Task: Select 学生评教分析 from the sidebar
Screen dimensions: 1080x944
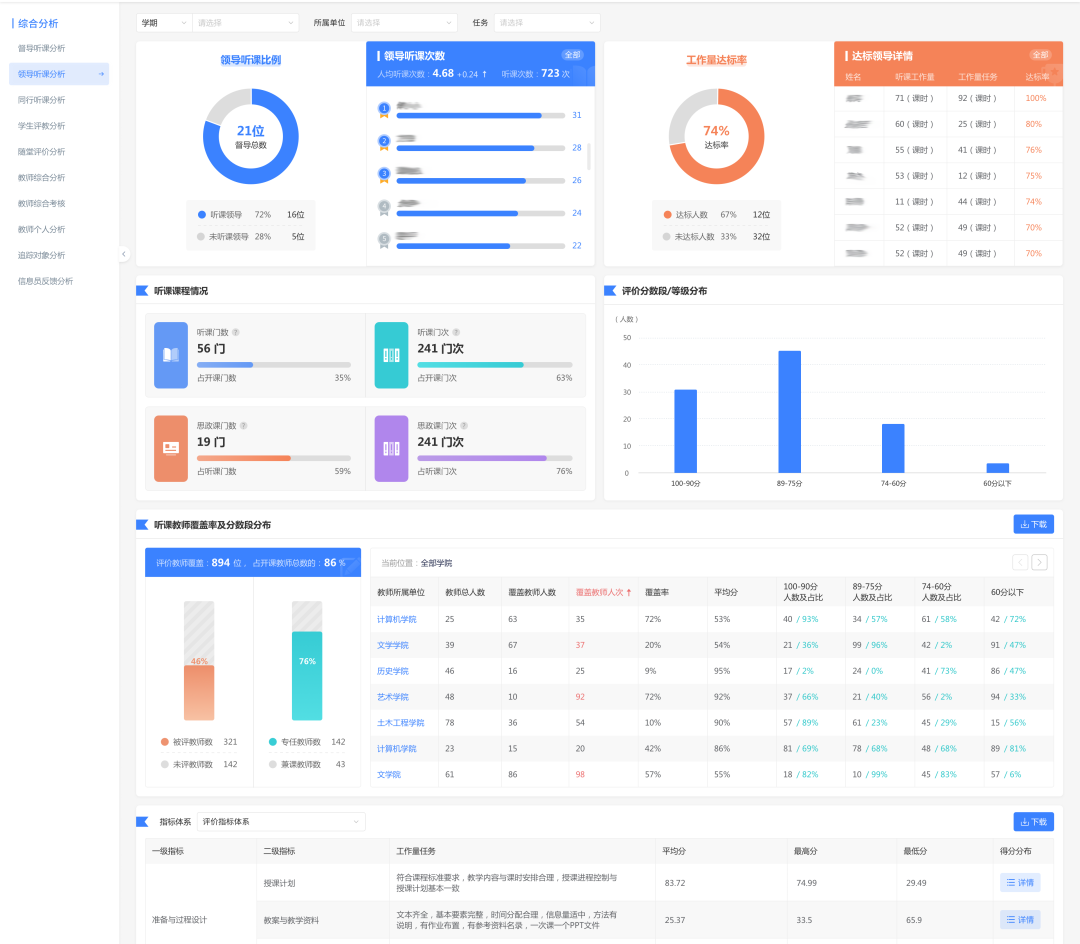Action: tap(41, 126)
